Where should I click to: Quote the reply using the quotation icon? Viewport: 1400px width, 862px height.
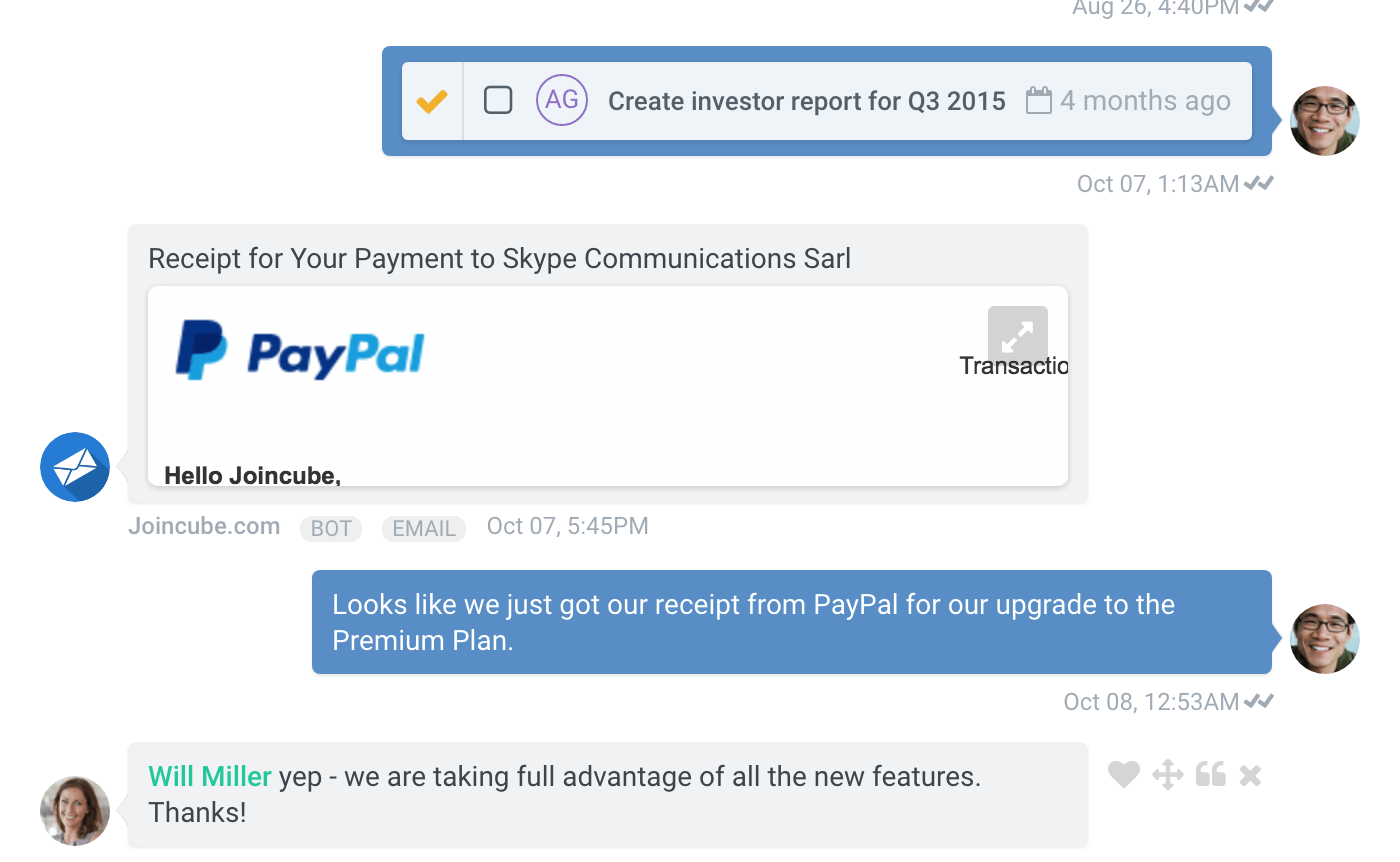coord(1210,774)
